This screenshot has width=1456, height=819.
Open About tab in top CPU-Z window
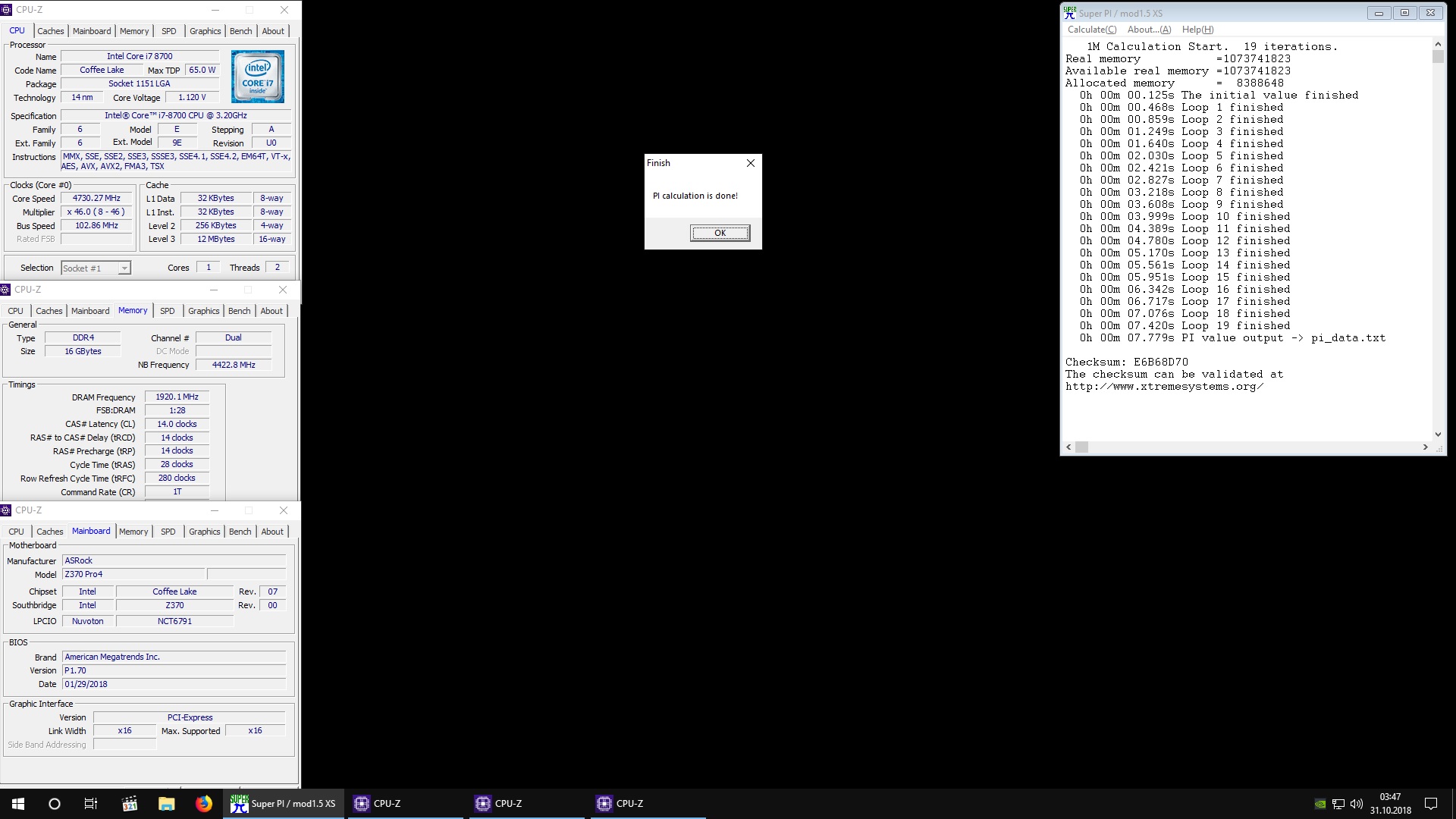(274, 31)
